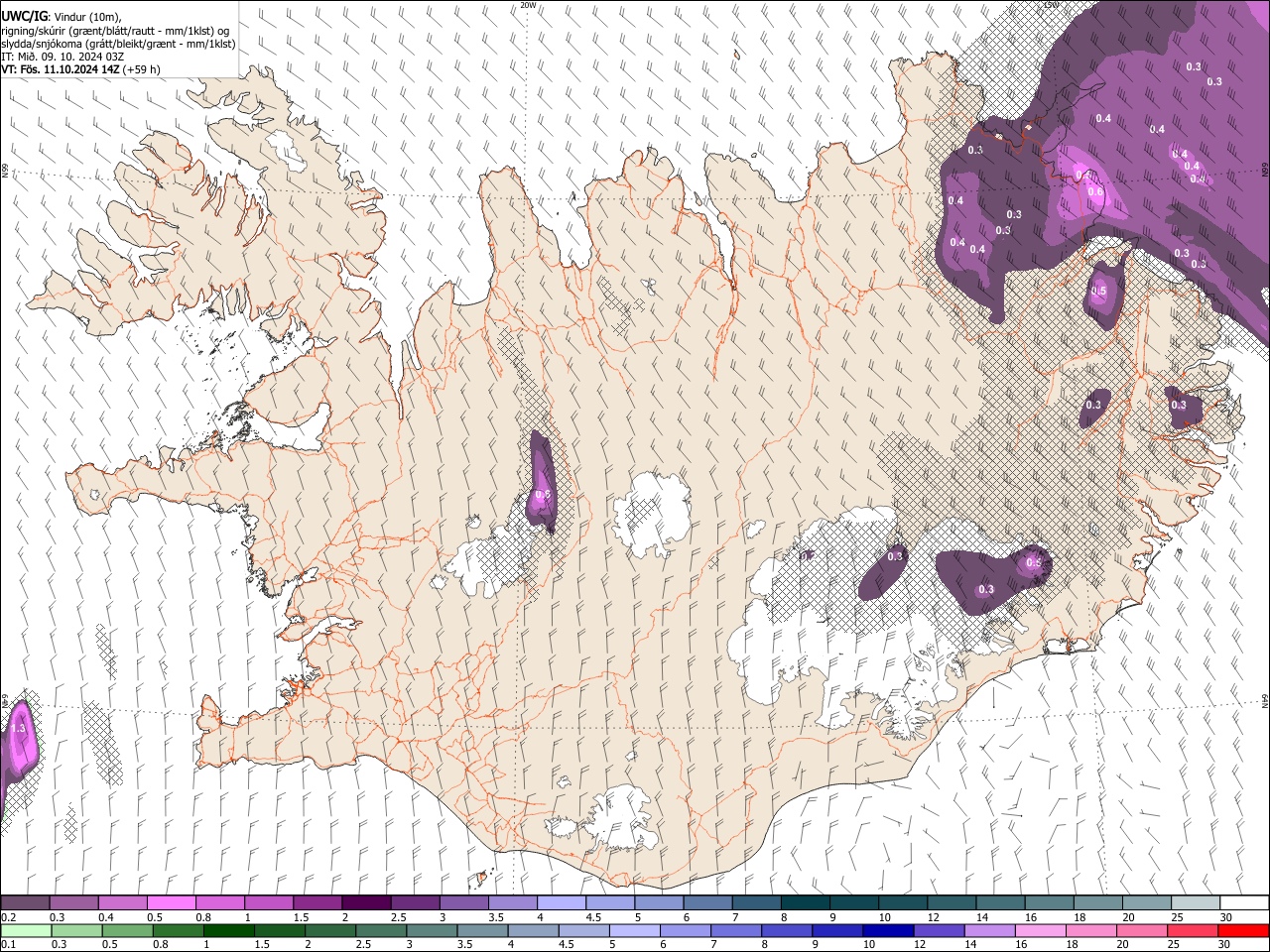Pick darkest purple 2–2.5 swatch, upper legend
This screenshot has width=1270, height=952.
click(x=366, y=903)
